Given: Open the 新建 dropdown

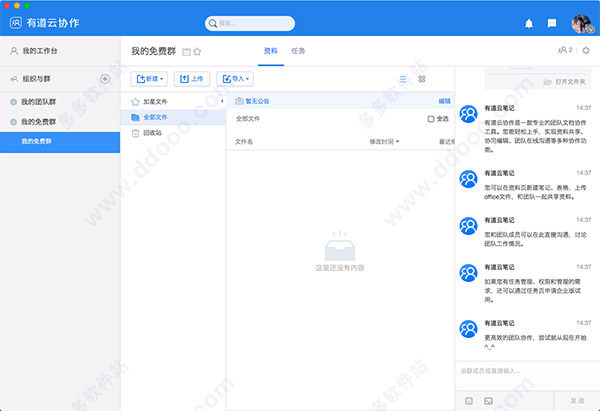Looking at the screenshot, I should [x=149, y=79].
